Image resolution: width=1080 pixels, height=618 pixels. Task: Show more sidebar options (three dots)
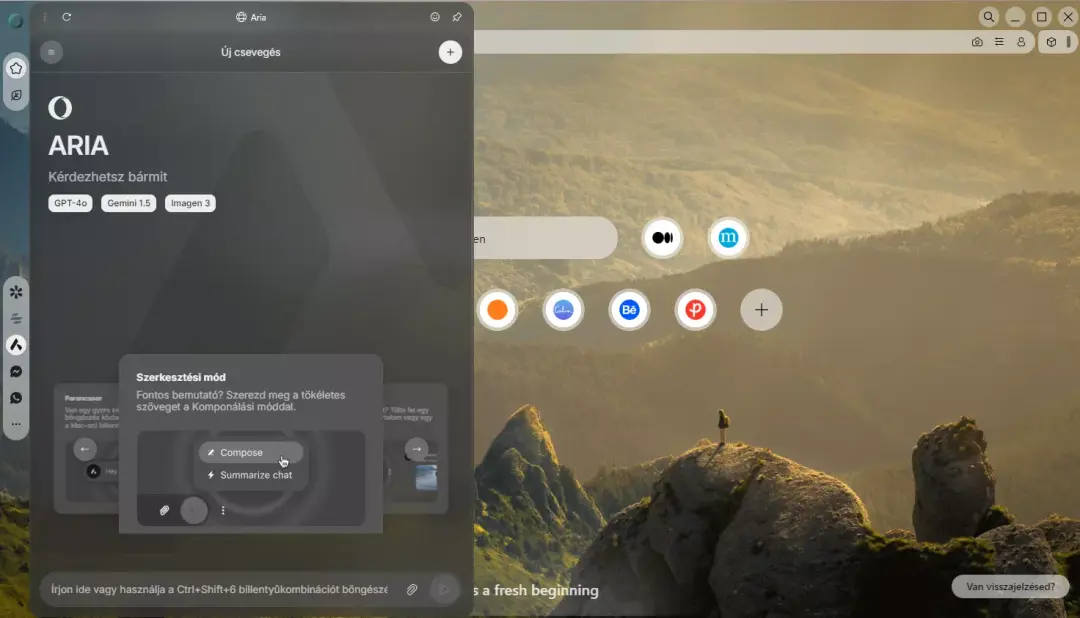click(17, 424)
